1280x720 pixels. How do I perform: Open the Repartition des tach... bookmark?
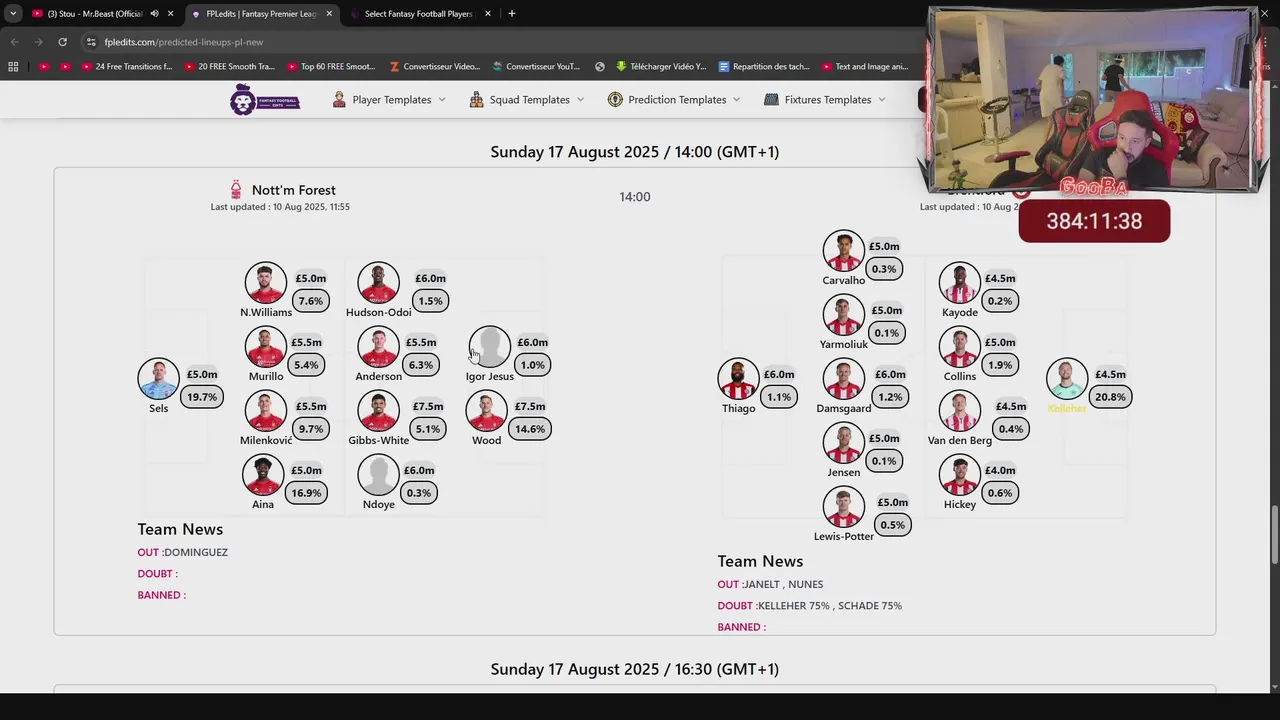click(765, 67)
